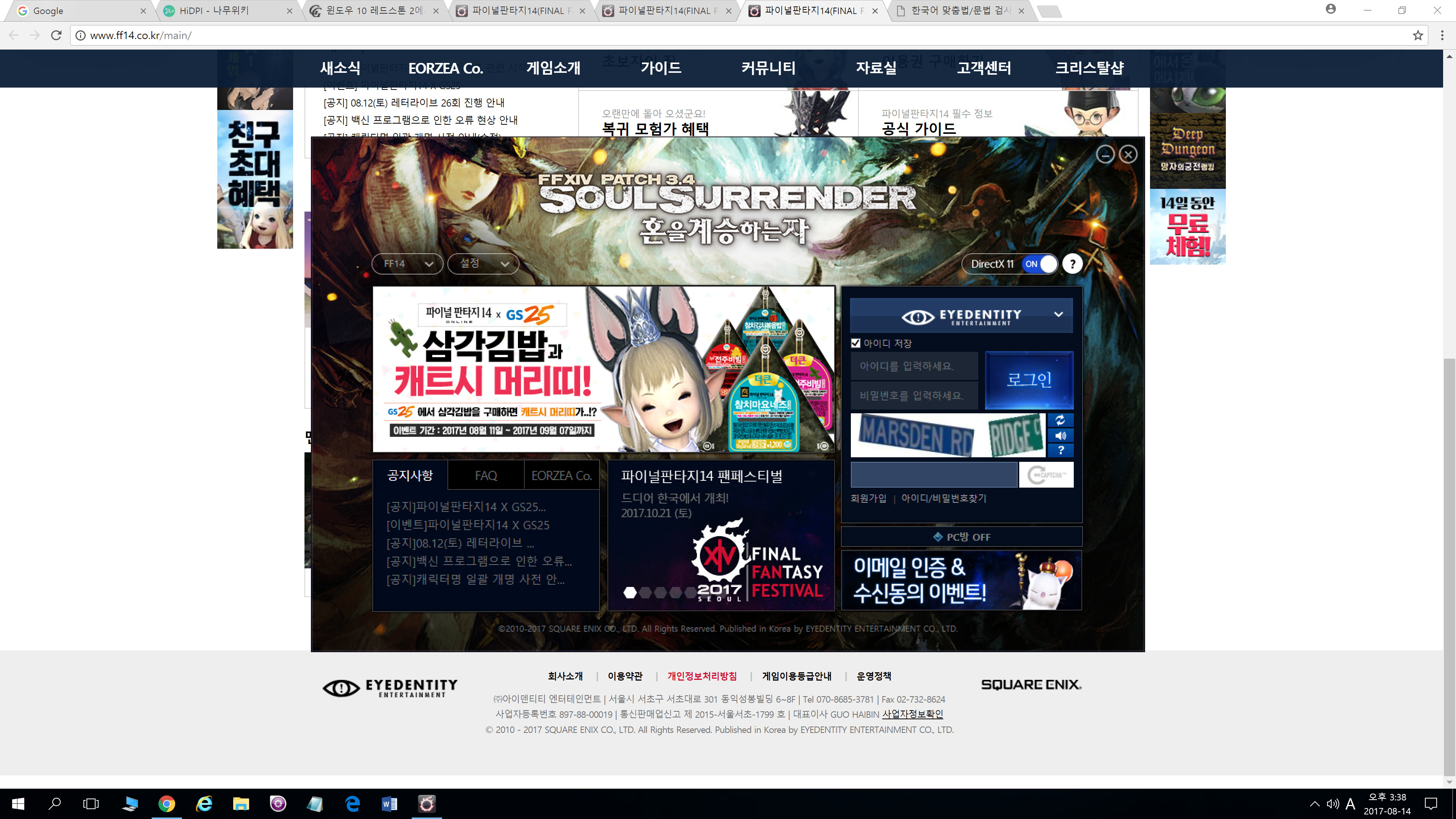The width and height of the screenshot is (1456, 819).
Task: Switch to the EORZEA Co. tab in launcher
Action: point(562,475)
